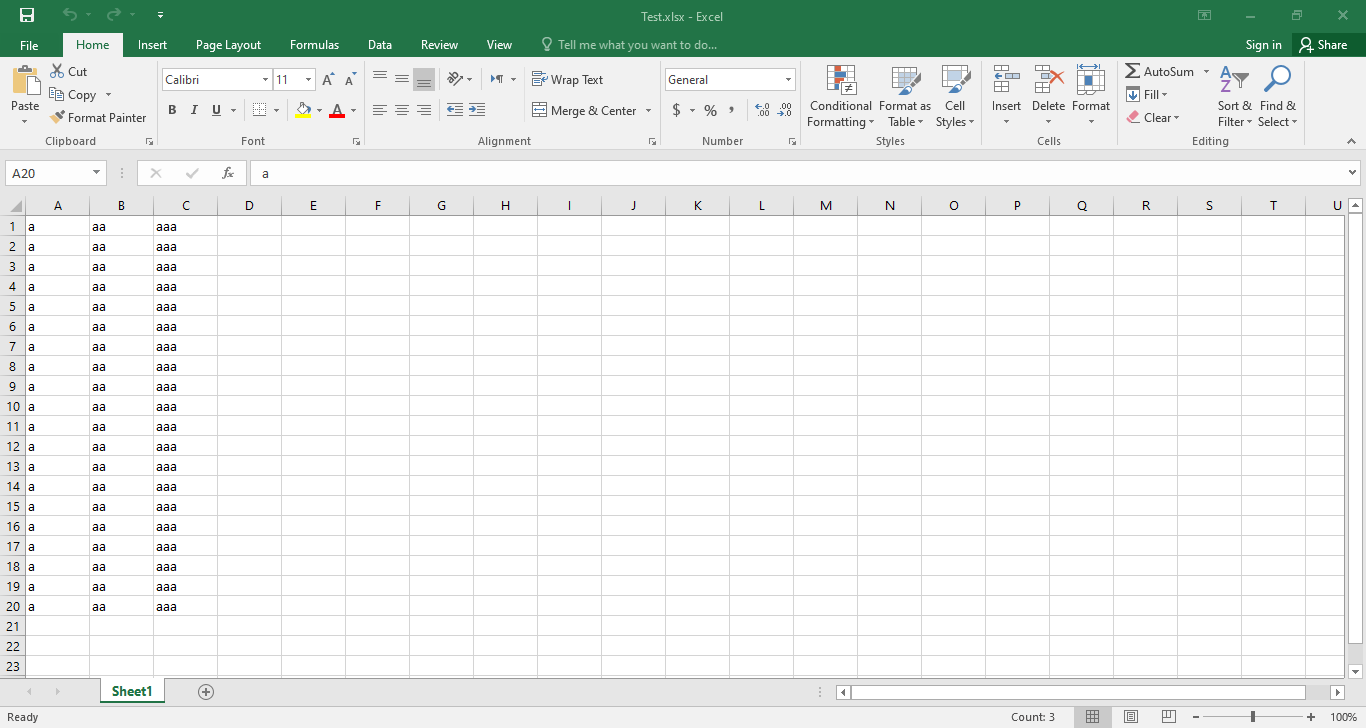
Task: Open the Formulas ribbon tab
Action: point(314,45)
